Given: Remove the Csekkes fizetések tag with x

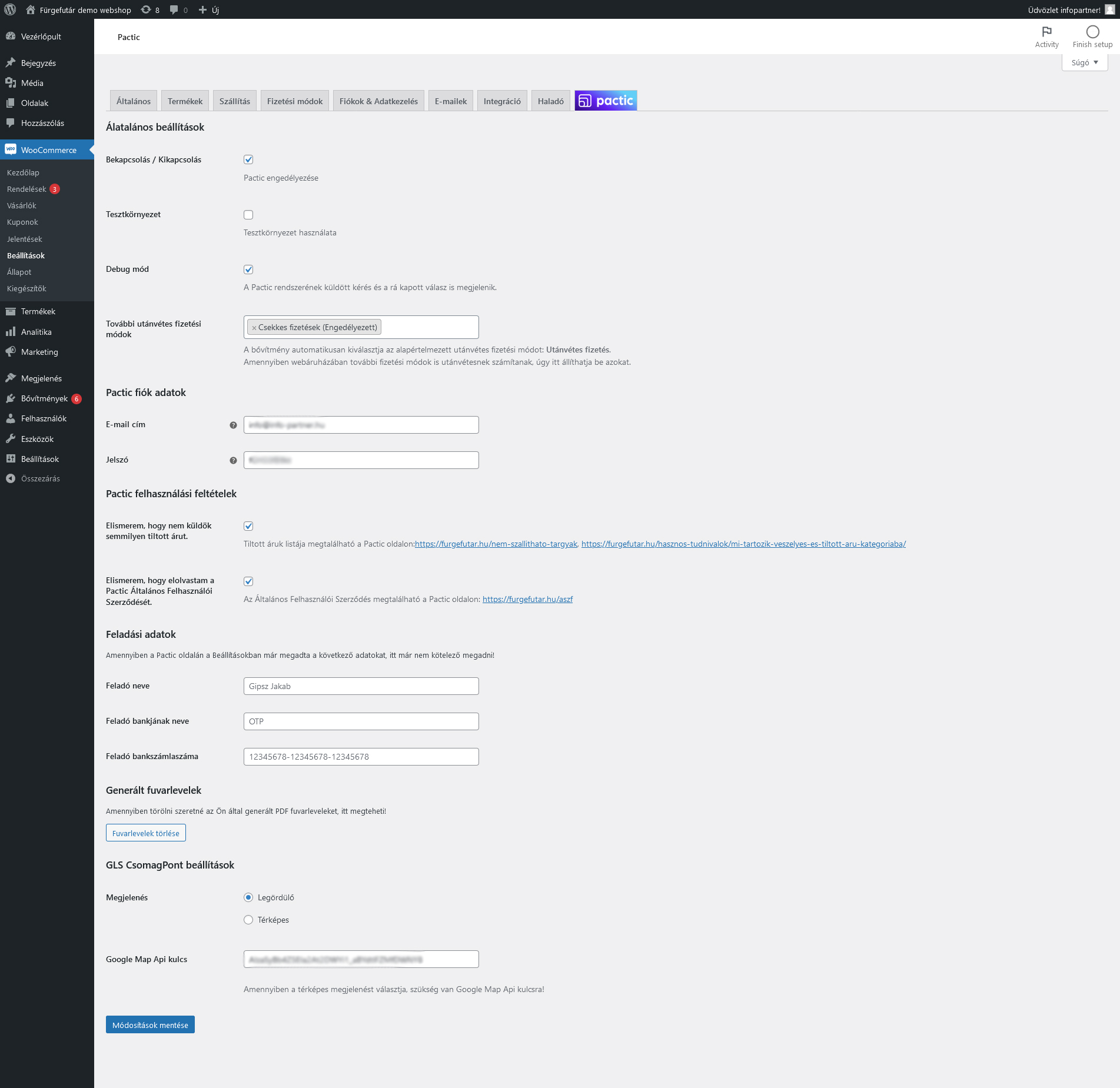Looking at the screenshot, I should (254, 328).
